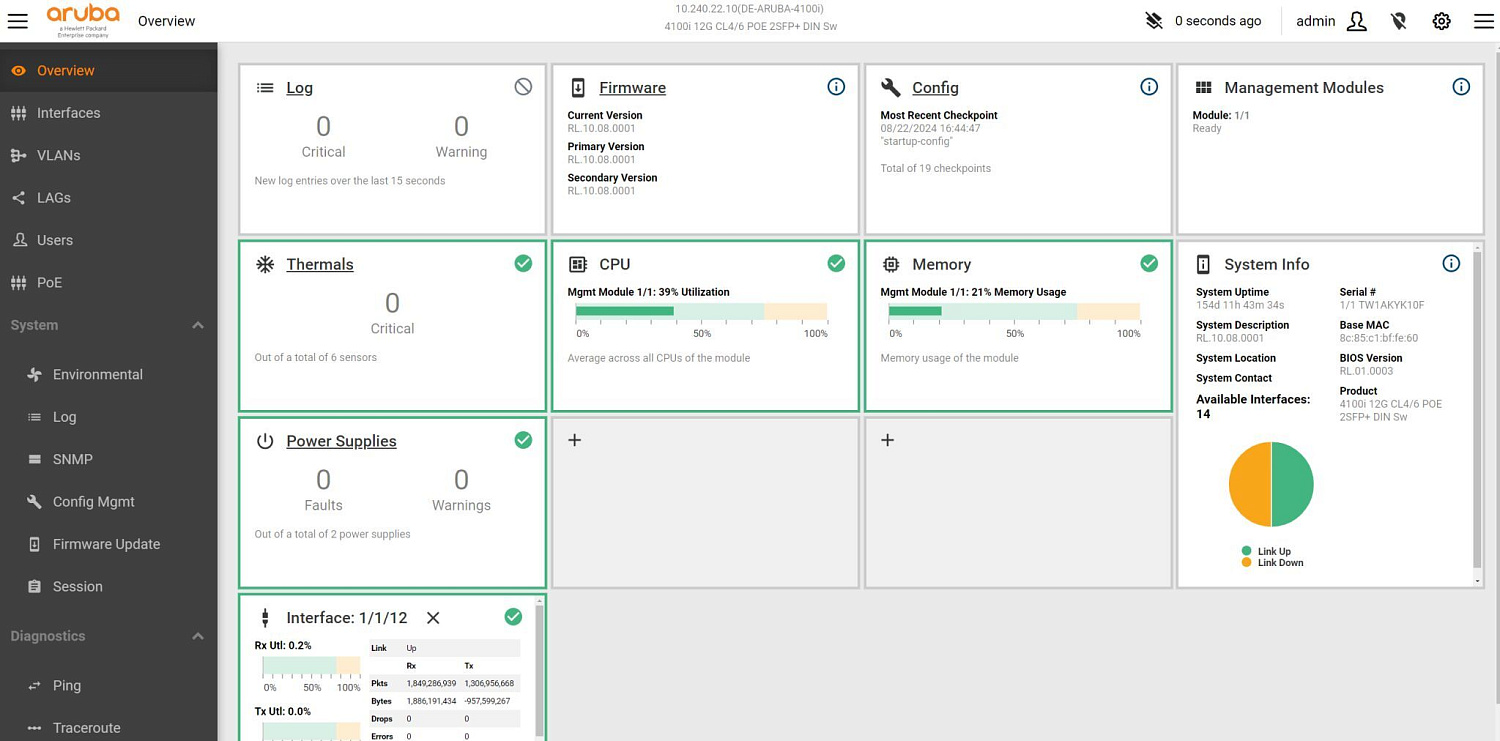This screenshot has height=741, width=1500.
Task: Open LAGs in the sidebar
Action: click(x=108, y=198)
